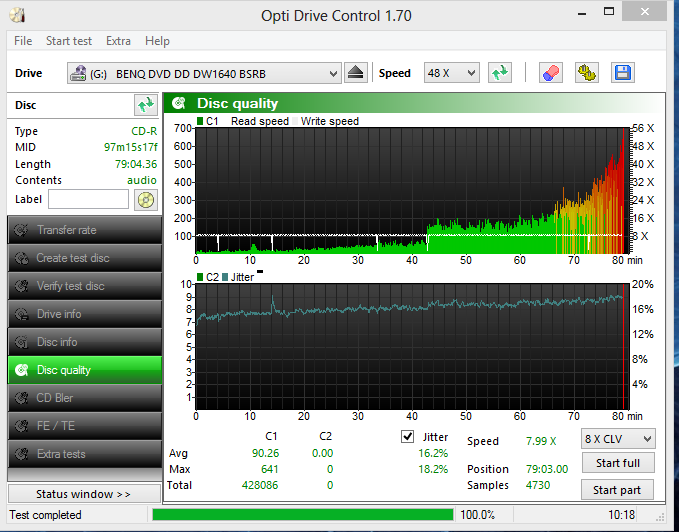Open the settings gear icon in the toolbar
This screenshot has height=532, width=679.
586,73
